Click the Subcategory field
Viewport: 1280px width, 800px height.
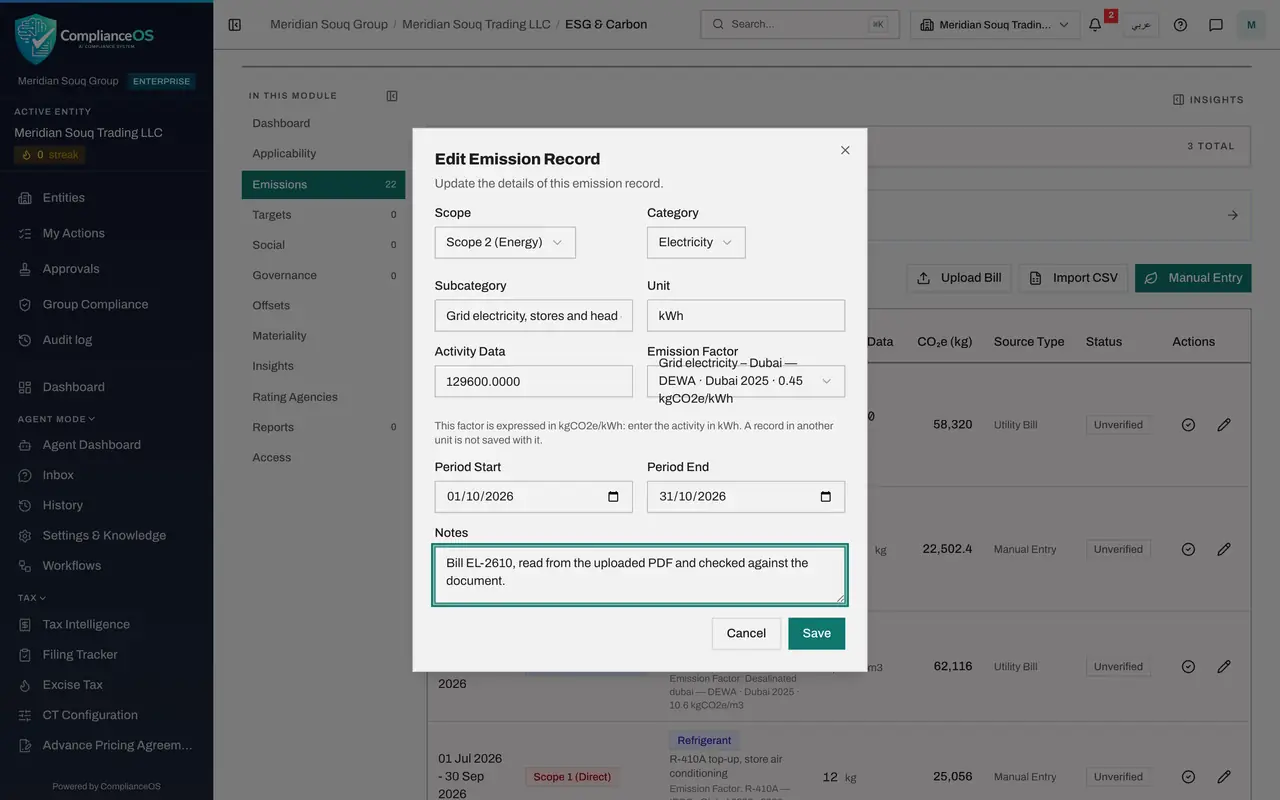pos(534,316)
